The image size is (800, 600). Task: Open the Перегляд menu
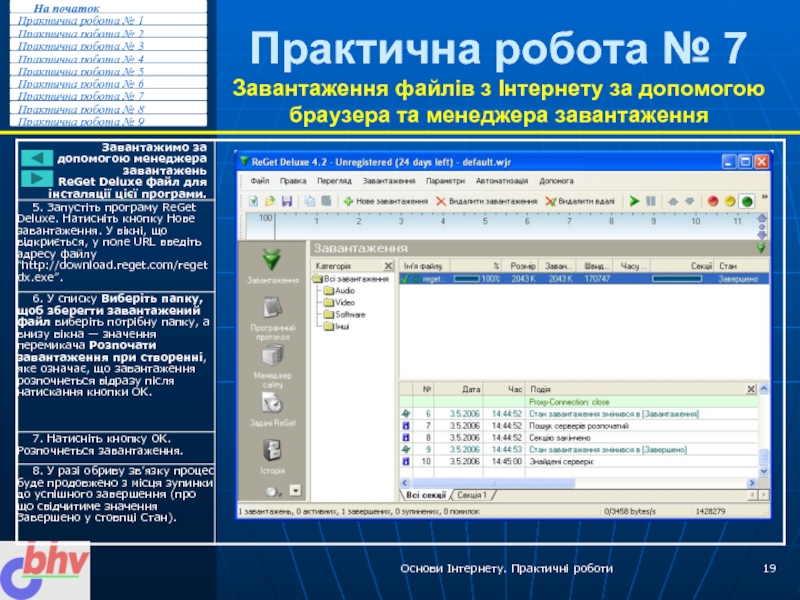(334, 181)
